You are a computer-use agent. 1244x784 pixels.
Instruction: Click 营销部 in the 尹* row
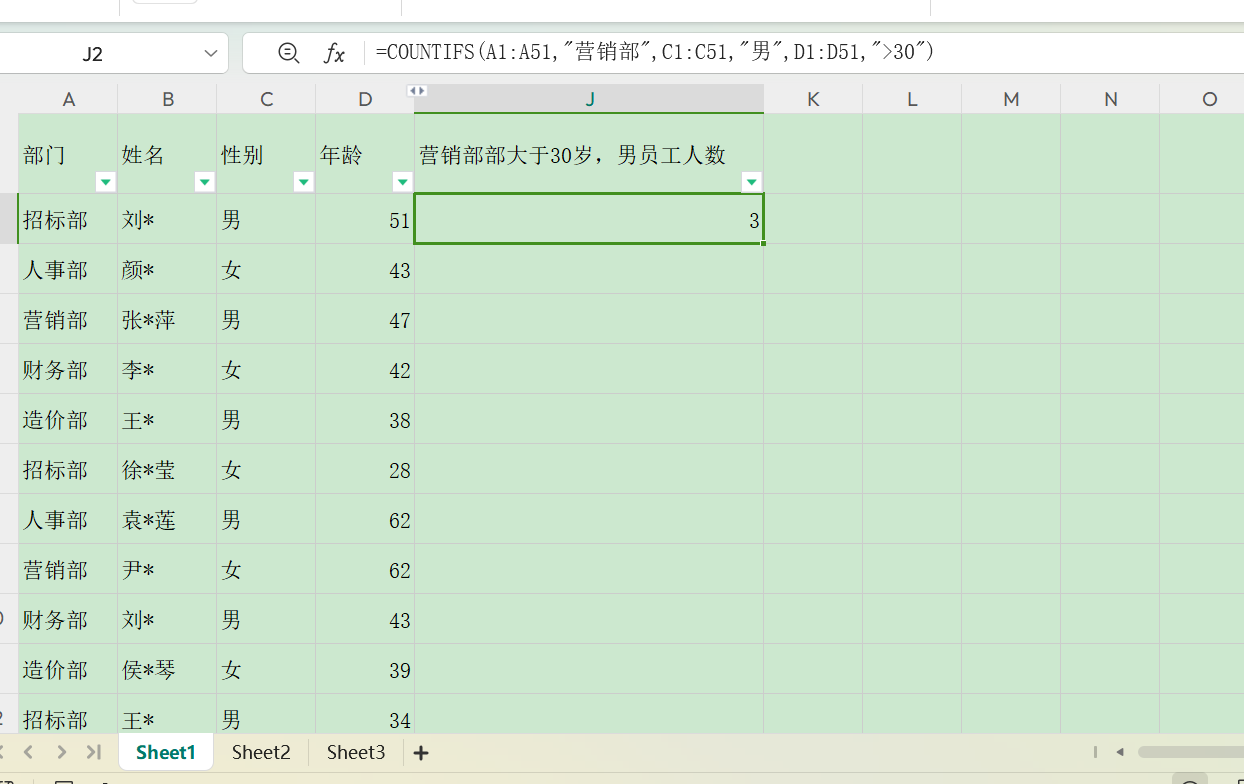point(68,570)
